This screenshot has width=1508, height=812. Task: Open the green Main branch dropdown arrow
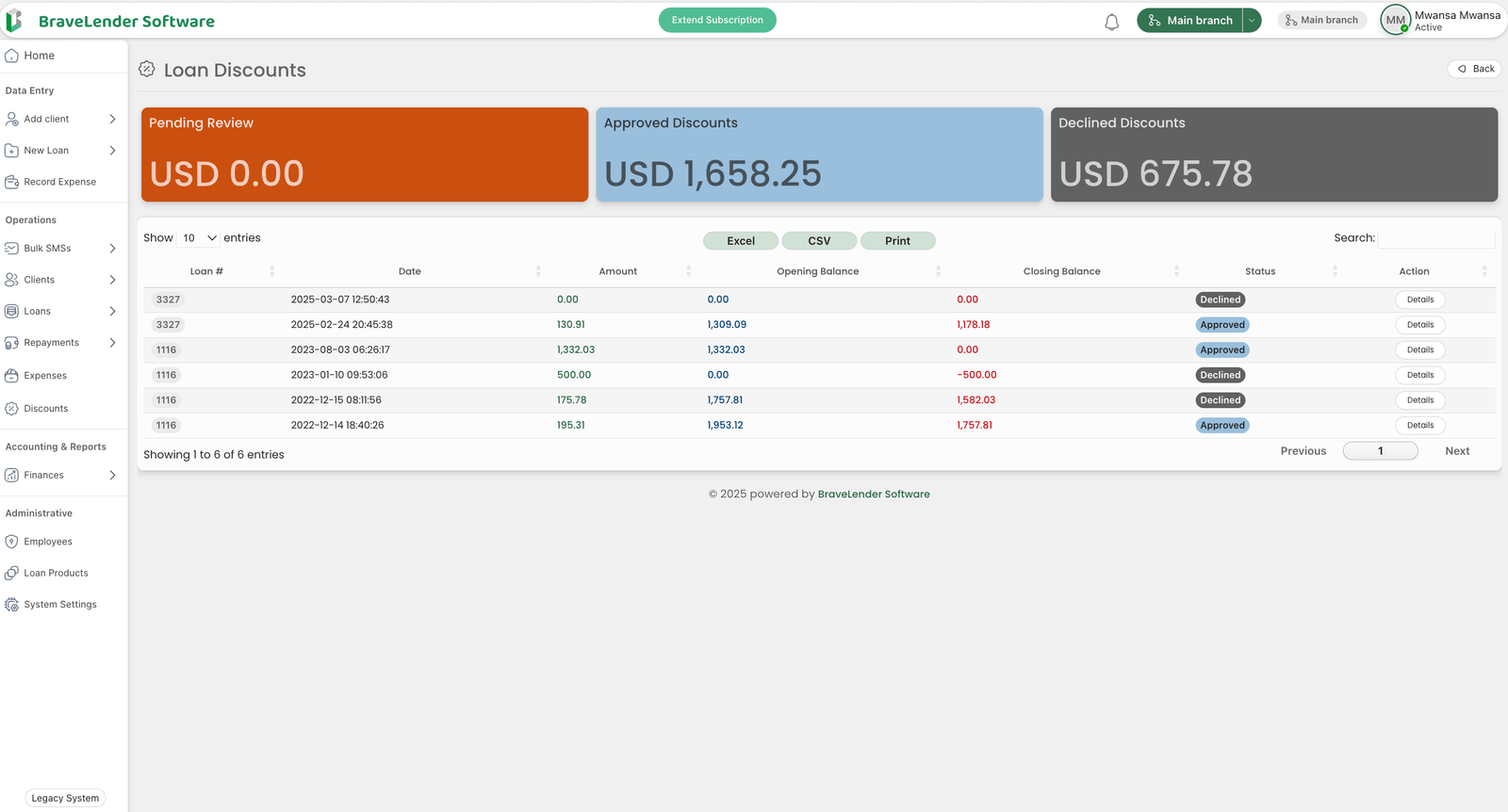click(1252, 20)
